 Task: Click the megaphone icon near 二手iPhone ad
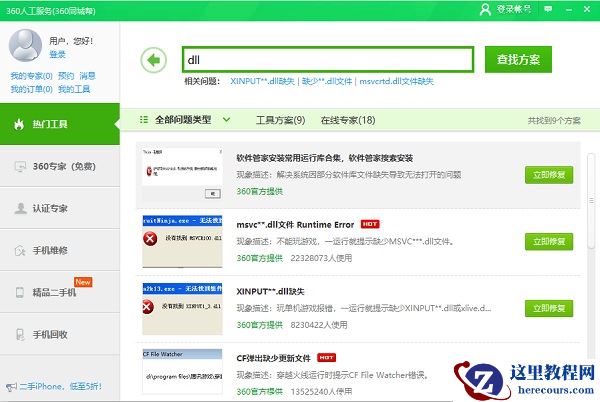point(11,387)
